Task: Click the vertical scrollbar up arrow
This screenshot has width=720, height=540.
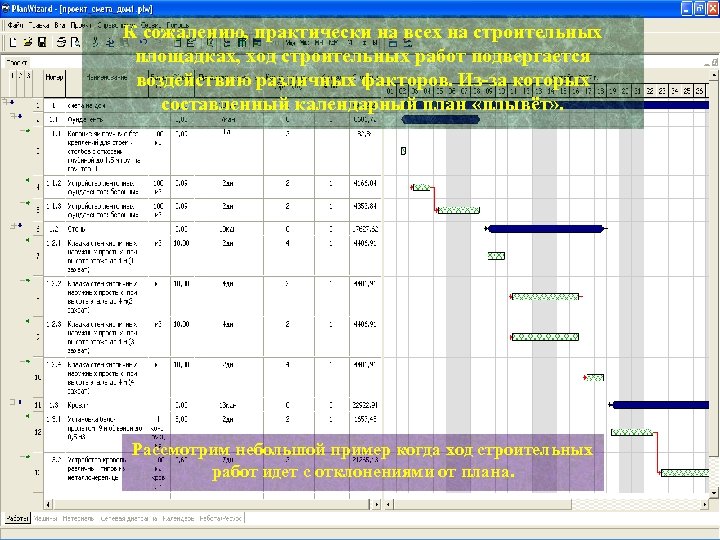Action: (714, 74)
